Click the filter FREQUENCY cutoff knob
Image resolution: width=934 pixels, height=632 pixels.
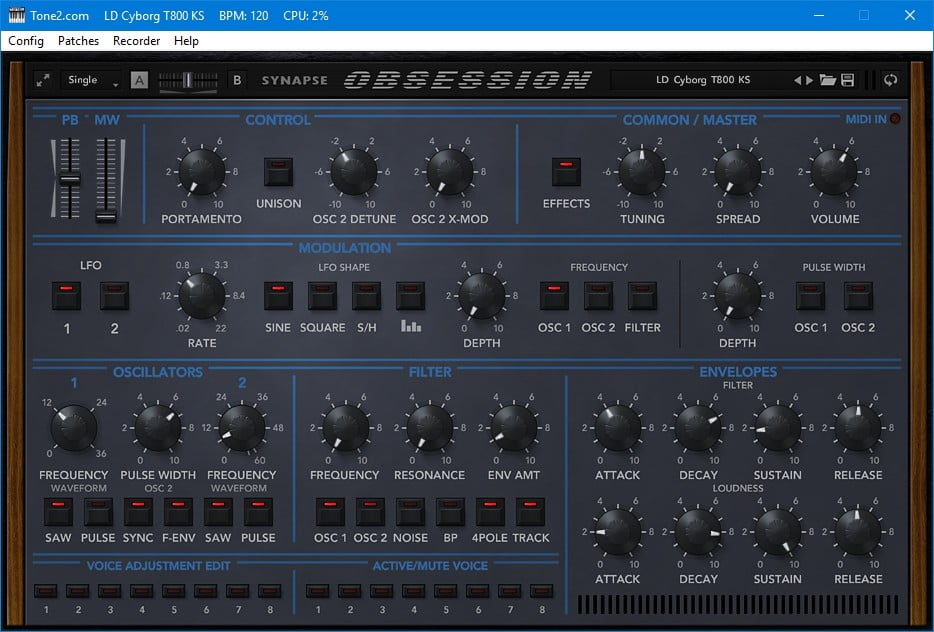click(x=345, y=428)
